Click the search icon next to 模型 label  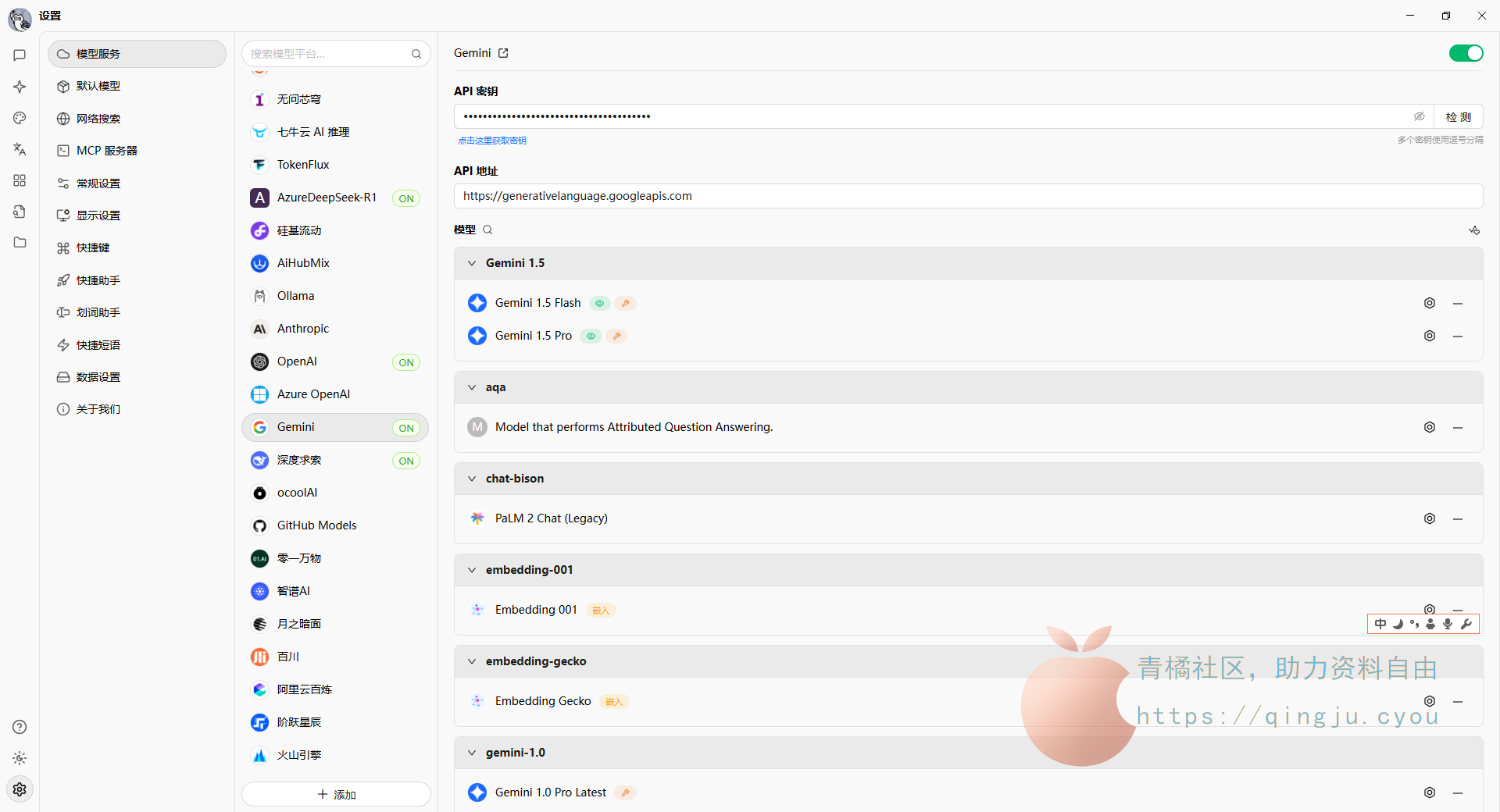pos(487,230)
